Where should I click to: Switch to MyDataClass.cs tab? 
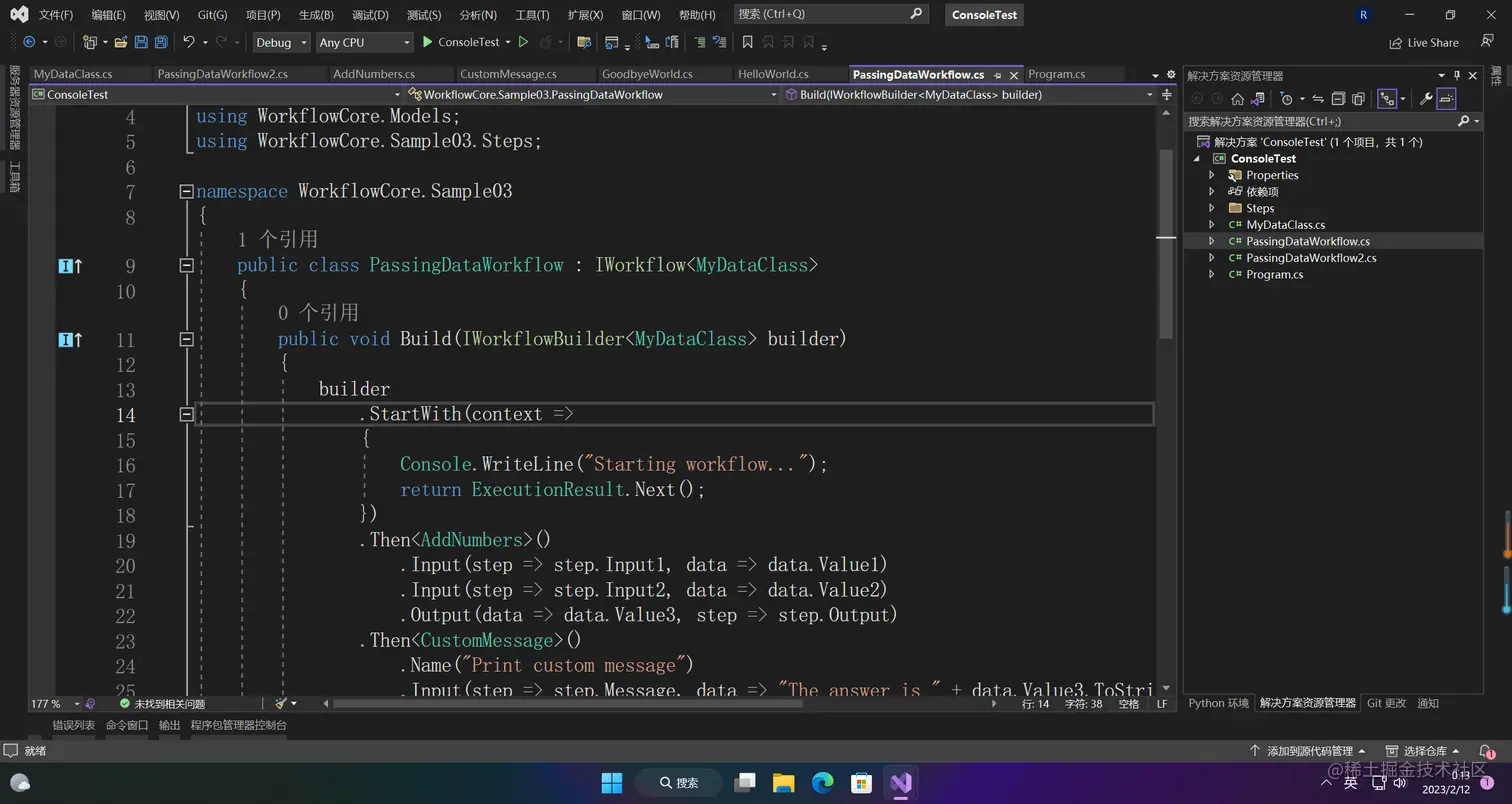73,74
